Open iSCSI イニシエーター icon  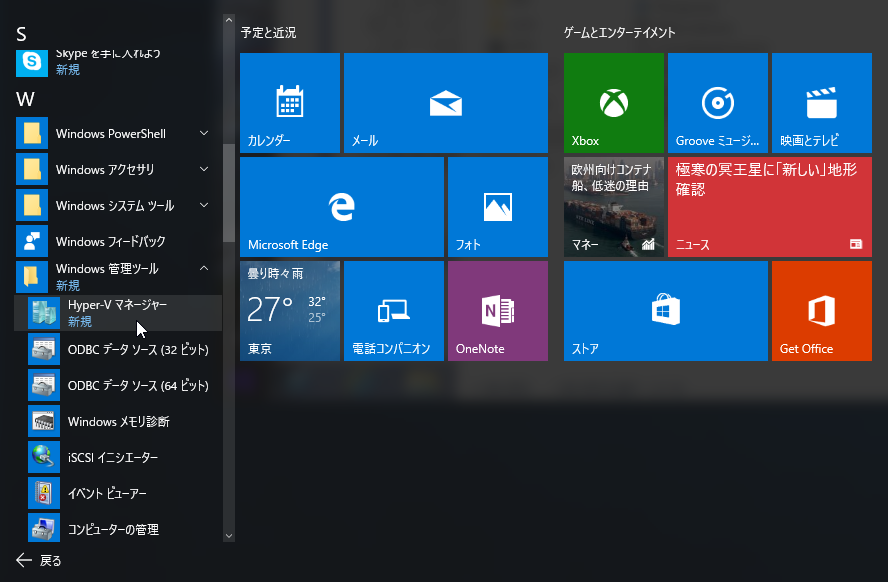click(44, 457)
